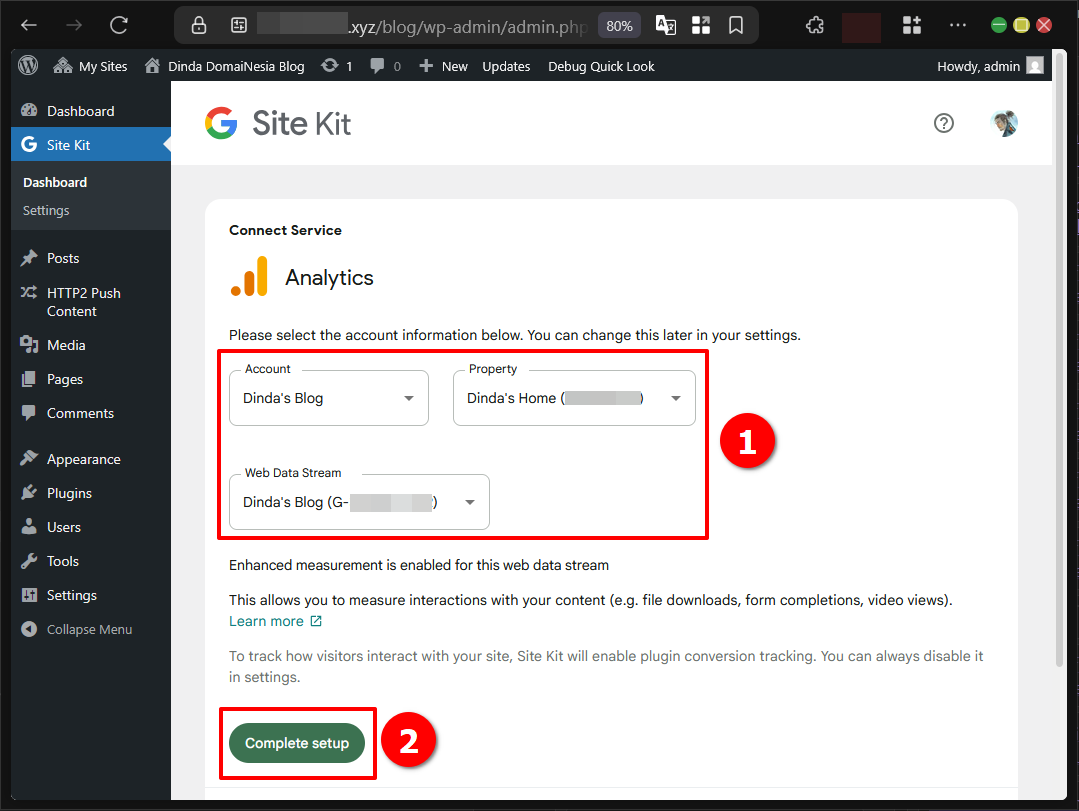The width and height of the screenshot is (1079, 811).
Task: Click the Complete setup button
Action: (x=297, y=743)
